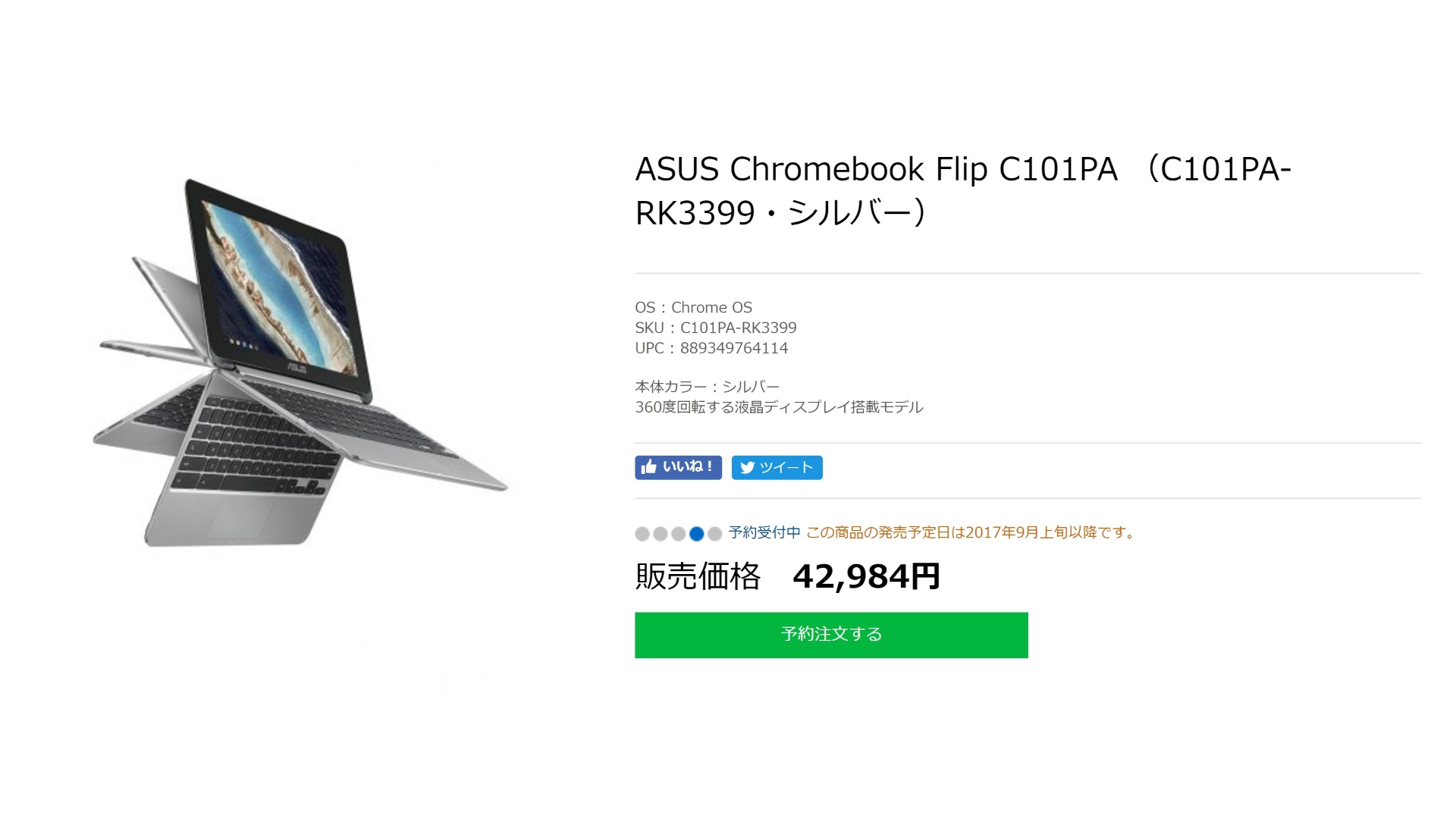The image size is (1456, 819).
Task: Click the green 予約注文する button
Action: coord(831,635)
